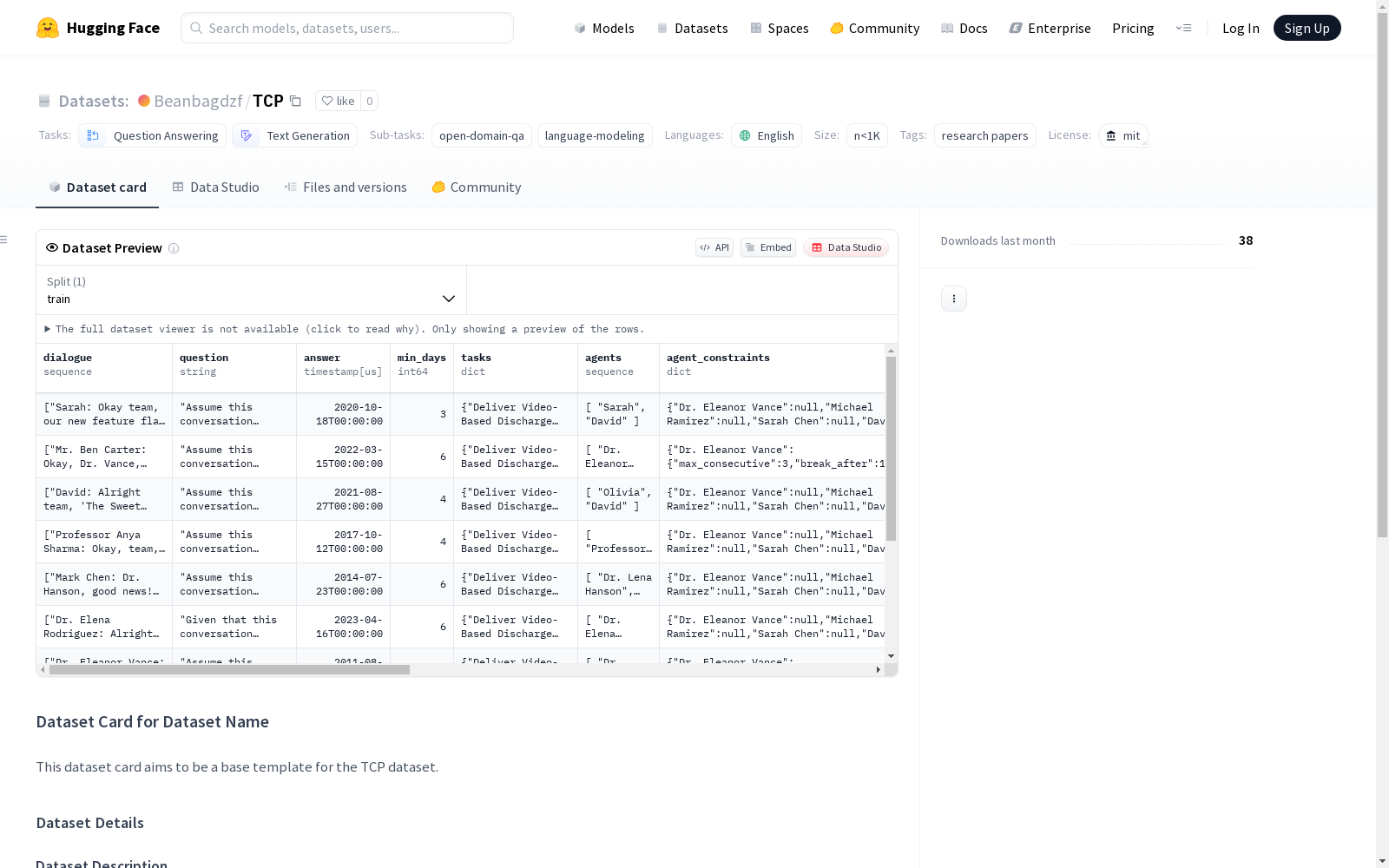Image resolution: width=1389 pixels, height=868 pixels.
Task: Click the heart like button
Action: coord(338,101)
